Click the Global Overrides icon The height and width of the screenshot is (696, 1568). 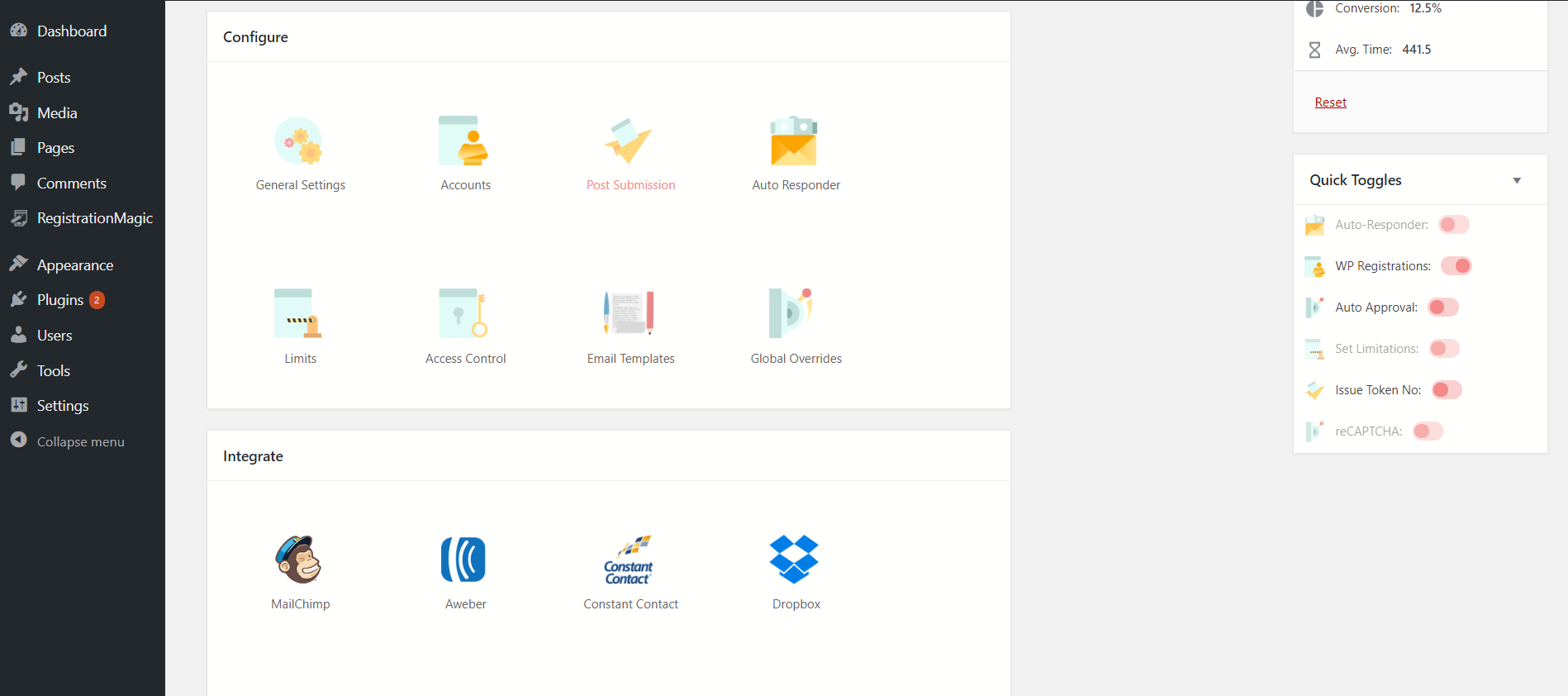[x=792, y=313]
